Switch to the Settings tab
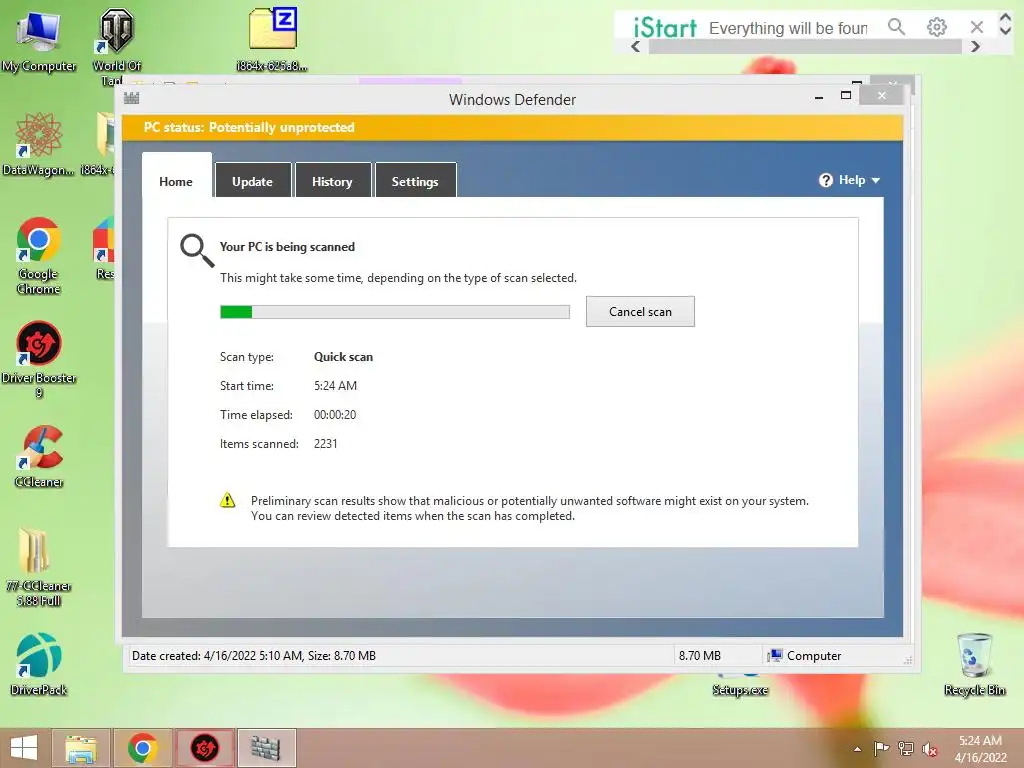This screenshot has width=1024, height=768. click(x=415, y=181)
